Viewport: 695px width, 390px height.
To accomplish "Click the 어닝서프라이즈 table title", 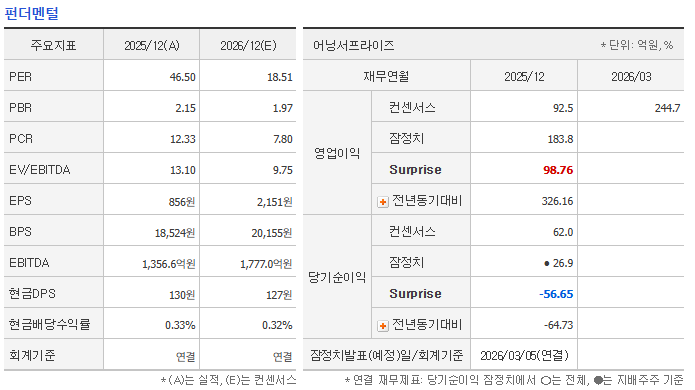I will (x=354, y=45).
